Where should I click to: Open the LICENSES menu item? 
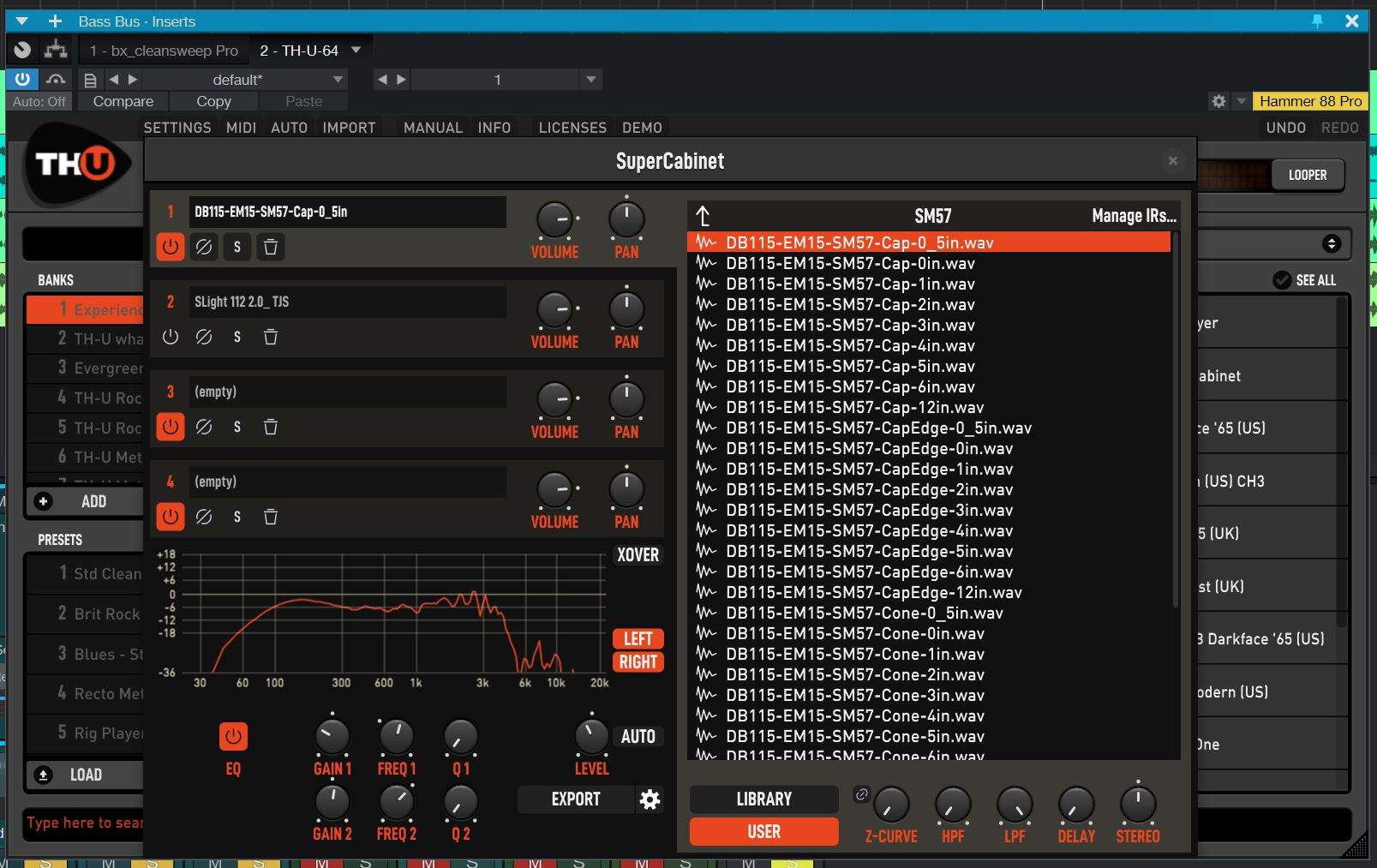(x=572, y=128)
